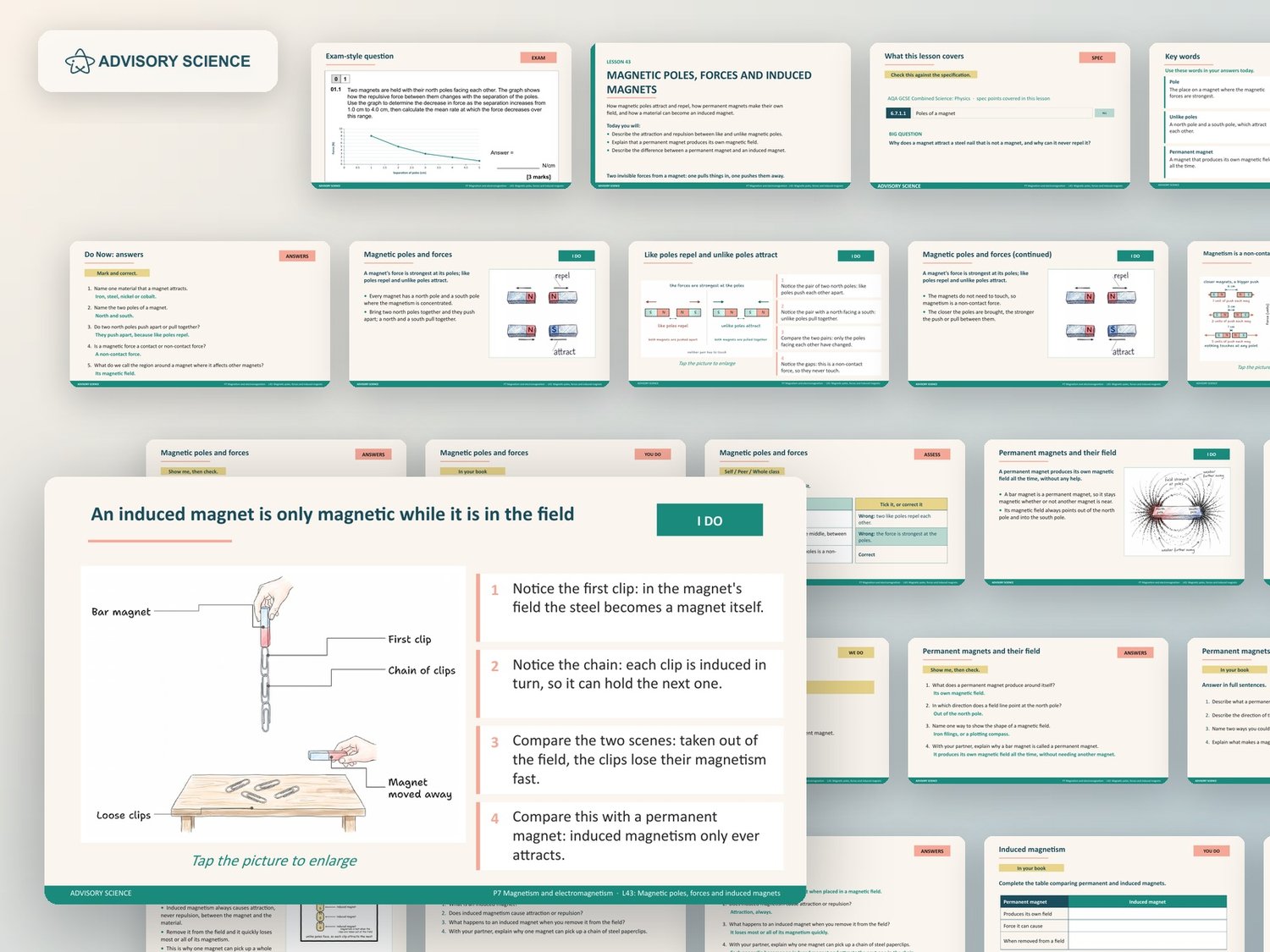The image size is (1270, 952).
Task: Tap the paperclip chain picture to enlarge it
Action: (x=273, y=704)
